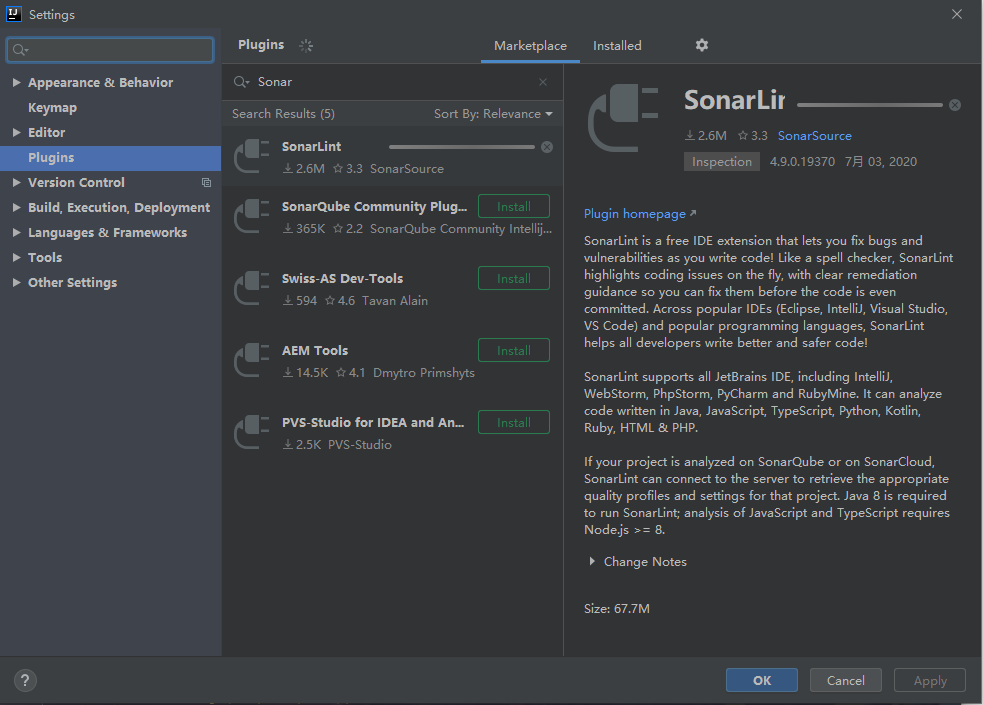Expand the Editor settings node
983x705 pixels.
click(x=17, y=132)
